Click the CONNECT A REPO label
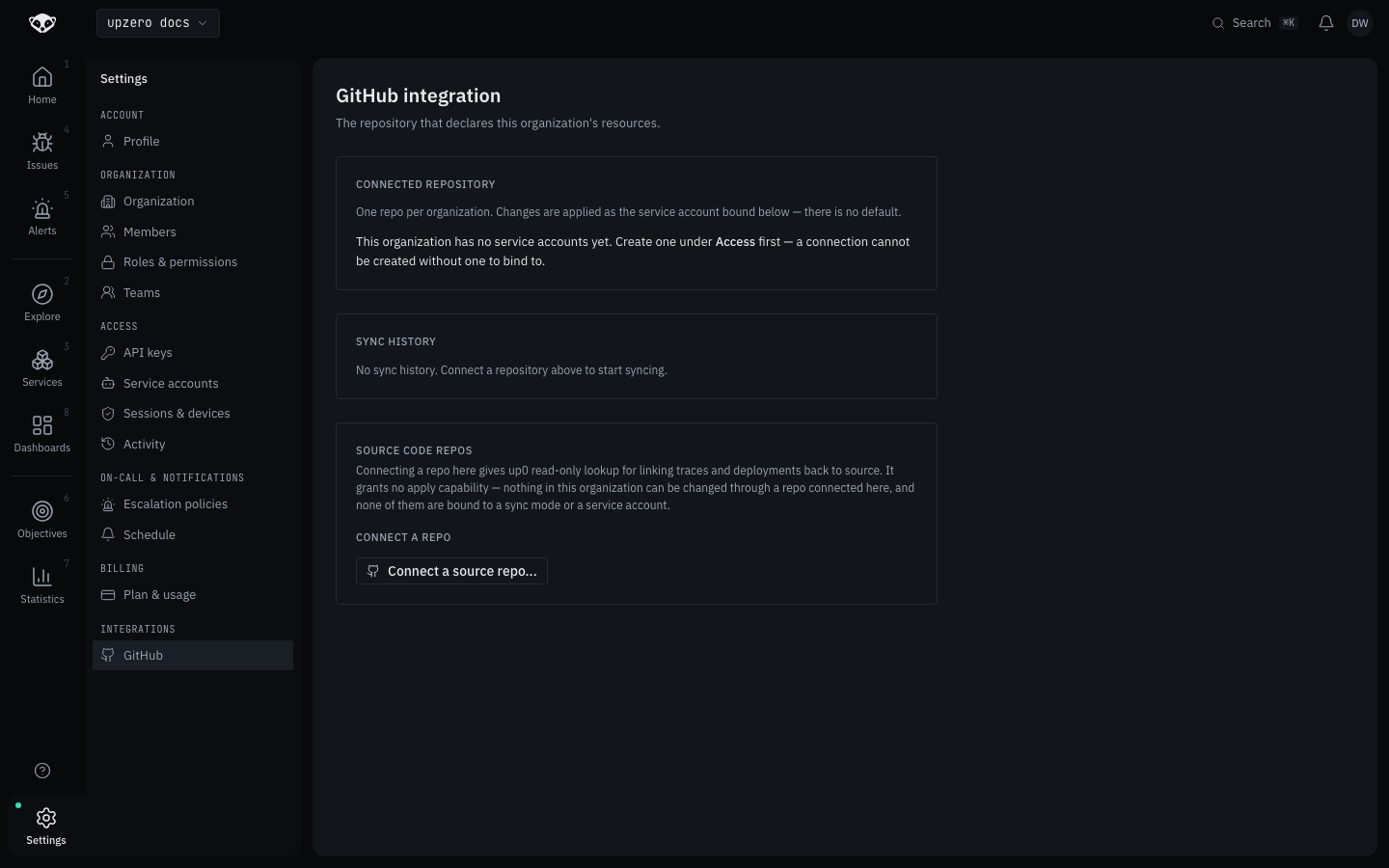 [x=403, y=537]
